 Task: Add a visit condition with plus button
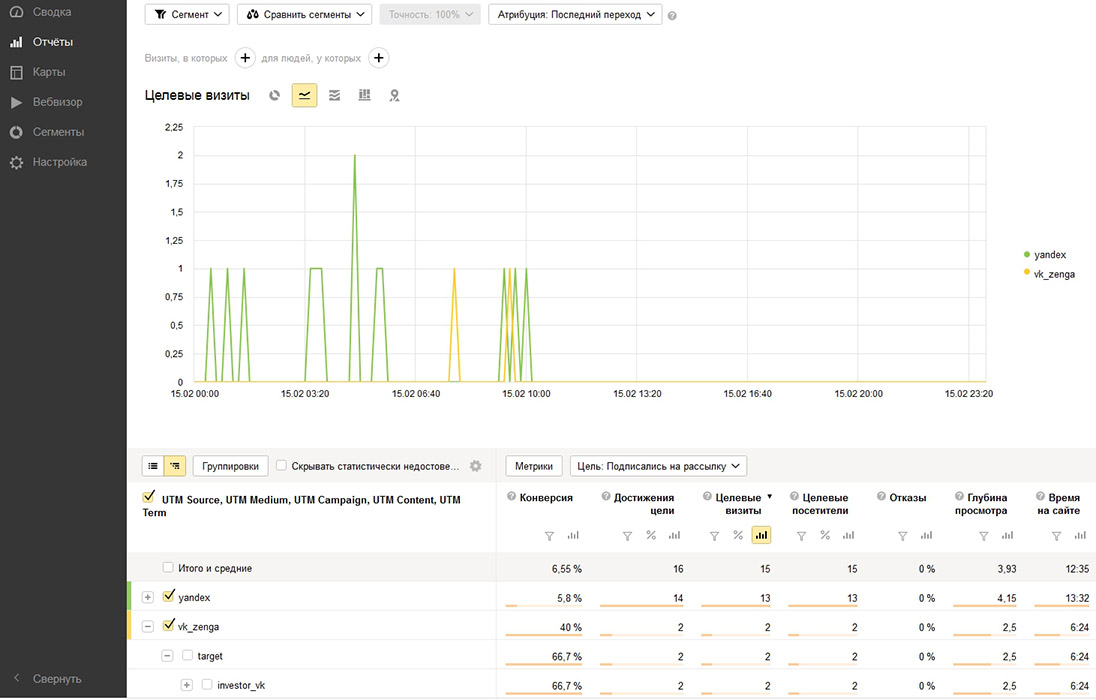tap(246, 58)
